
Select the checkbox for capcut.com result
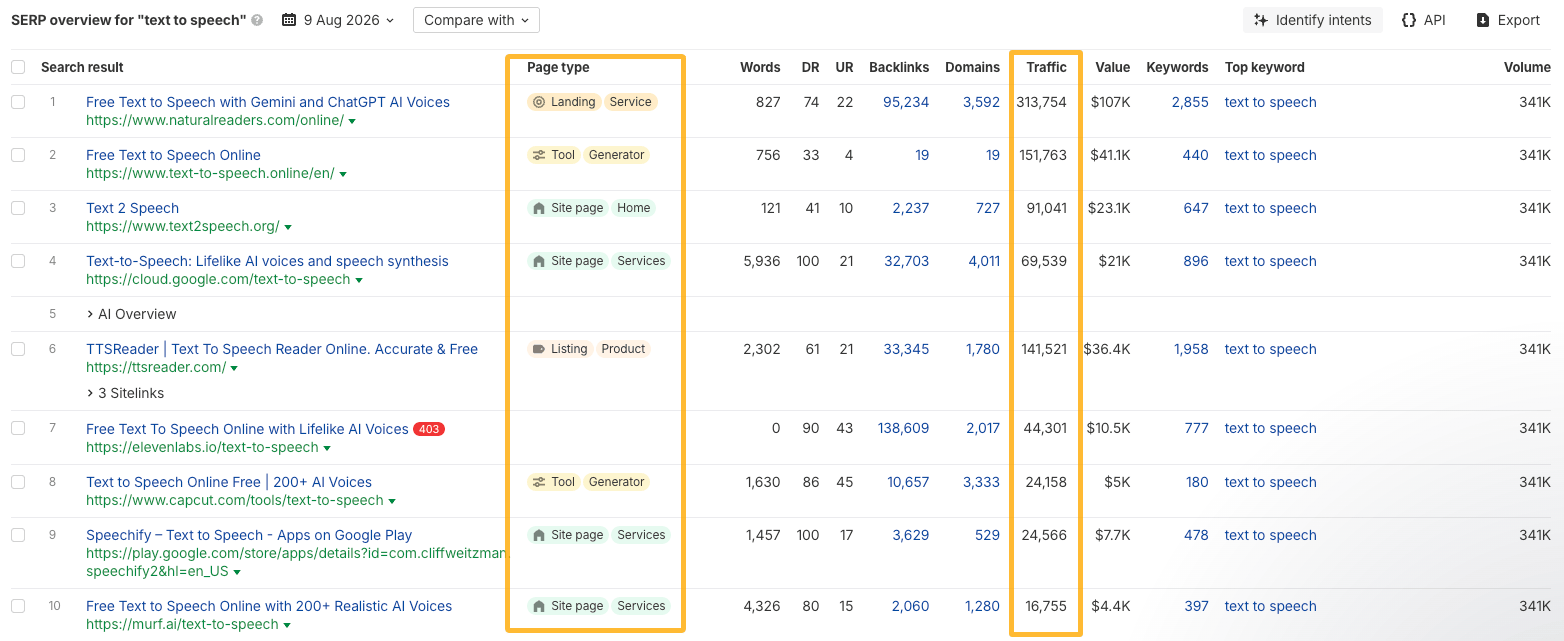coord(18,482)
